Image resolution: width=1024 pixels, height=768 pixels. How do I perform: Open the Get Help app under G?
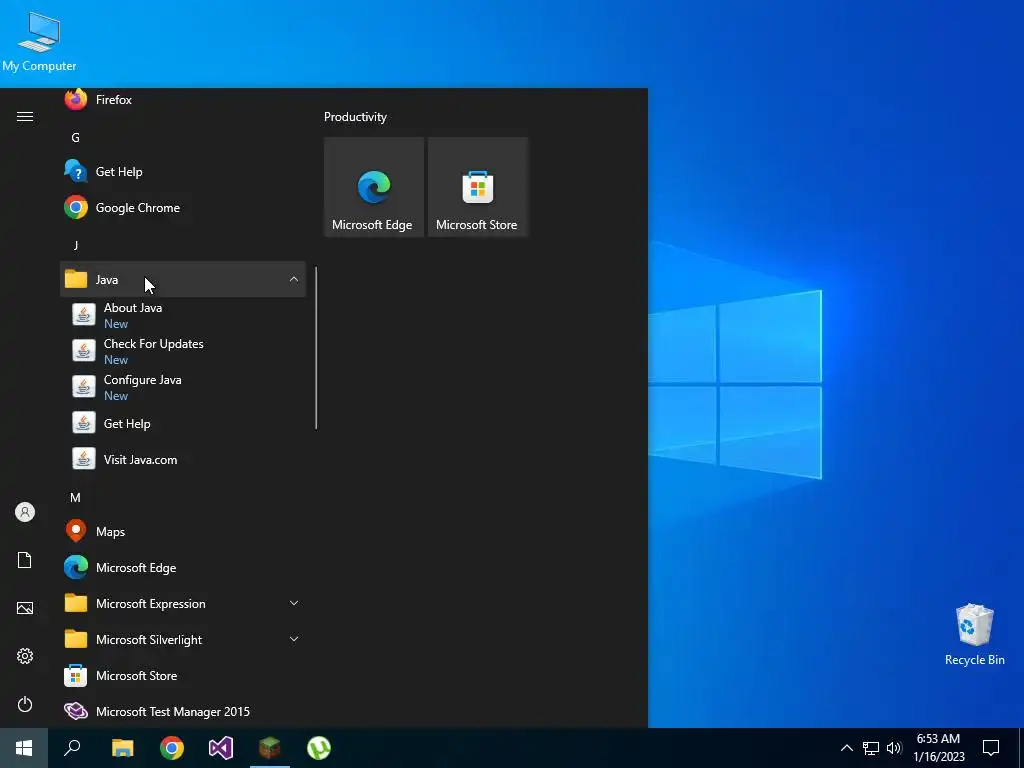183,172
